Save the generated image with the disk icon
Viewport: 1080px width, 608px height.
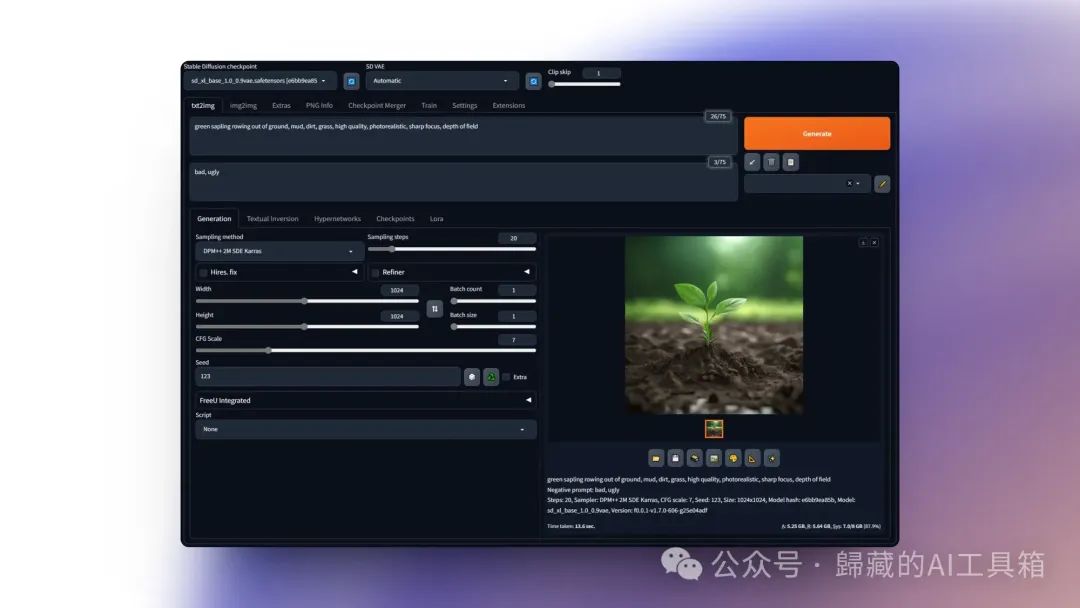pyautogui.click(x=676, y=459)
